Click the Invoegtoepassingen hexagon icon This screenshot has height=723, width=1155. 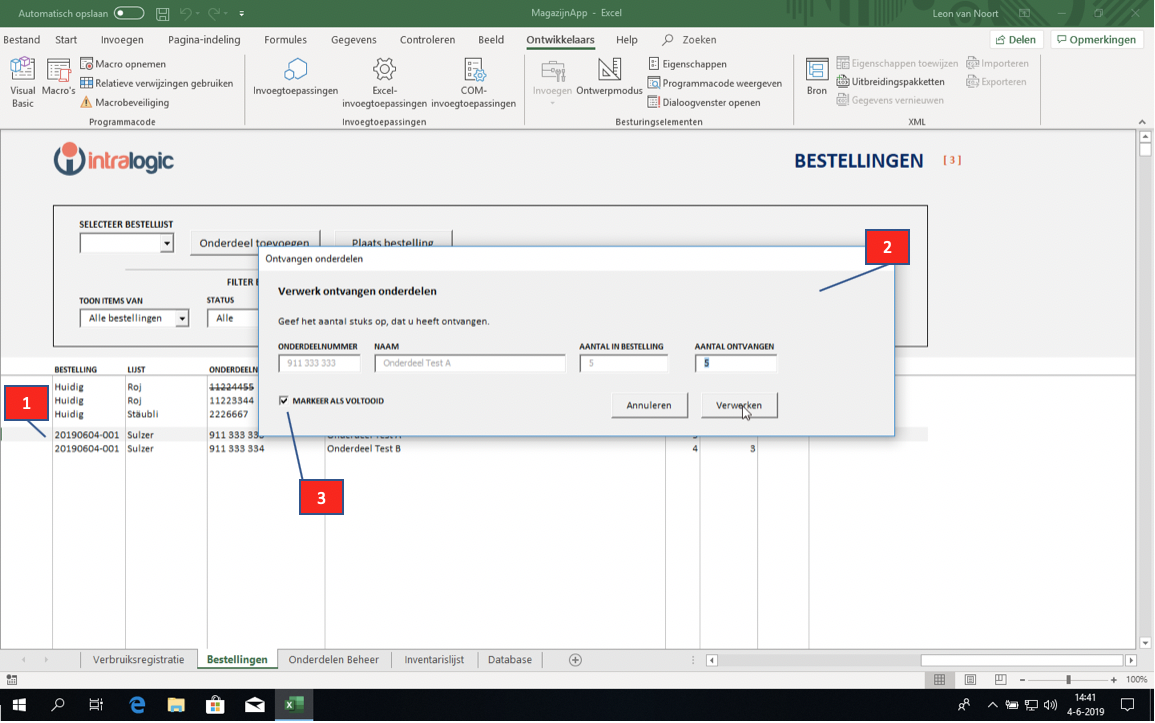click(x=295, y=69)
